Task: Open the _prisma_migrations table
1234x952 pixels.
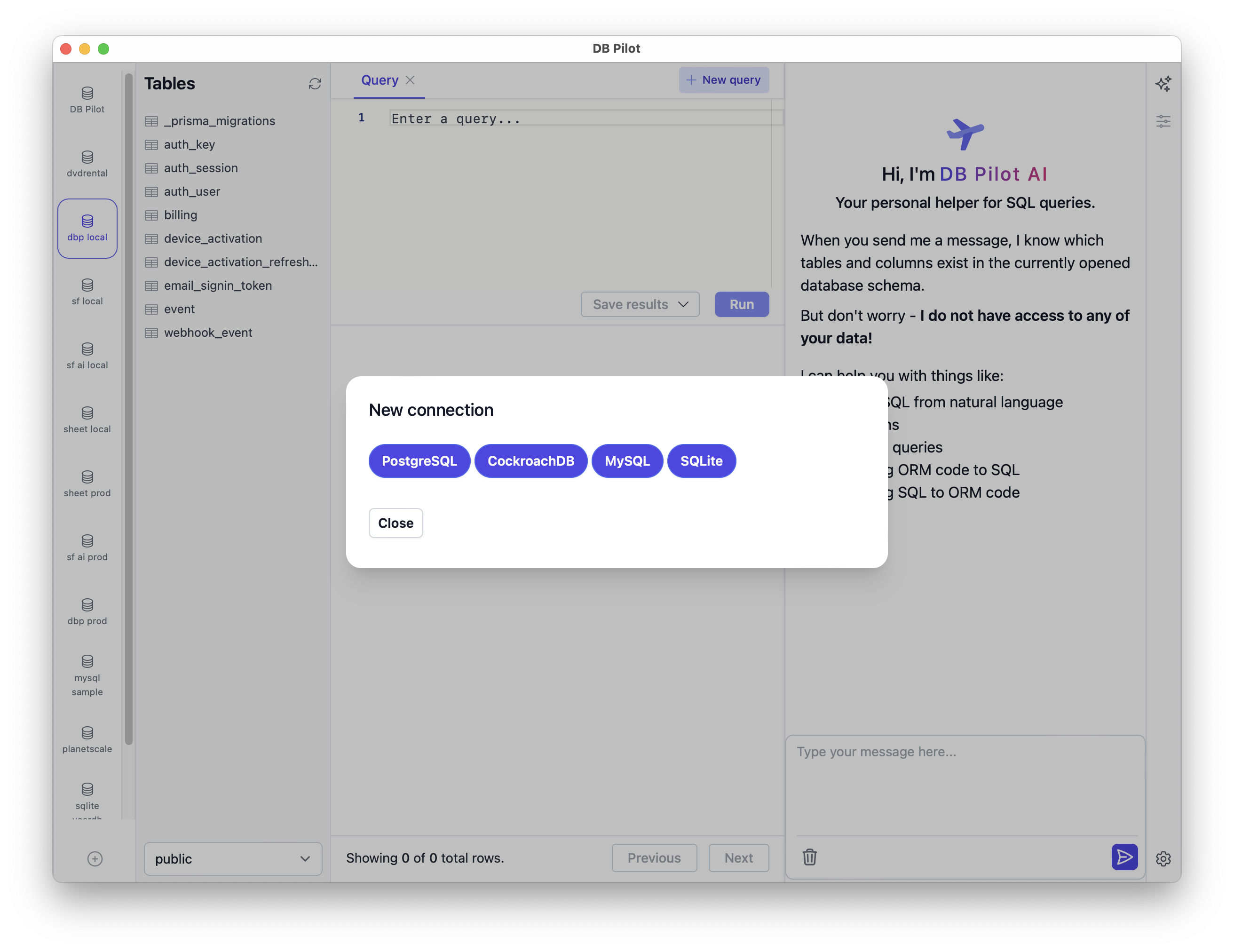Action: coord(233,121)
